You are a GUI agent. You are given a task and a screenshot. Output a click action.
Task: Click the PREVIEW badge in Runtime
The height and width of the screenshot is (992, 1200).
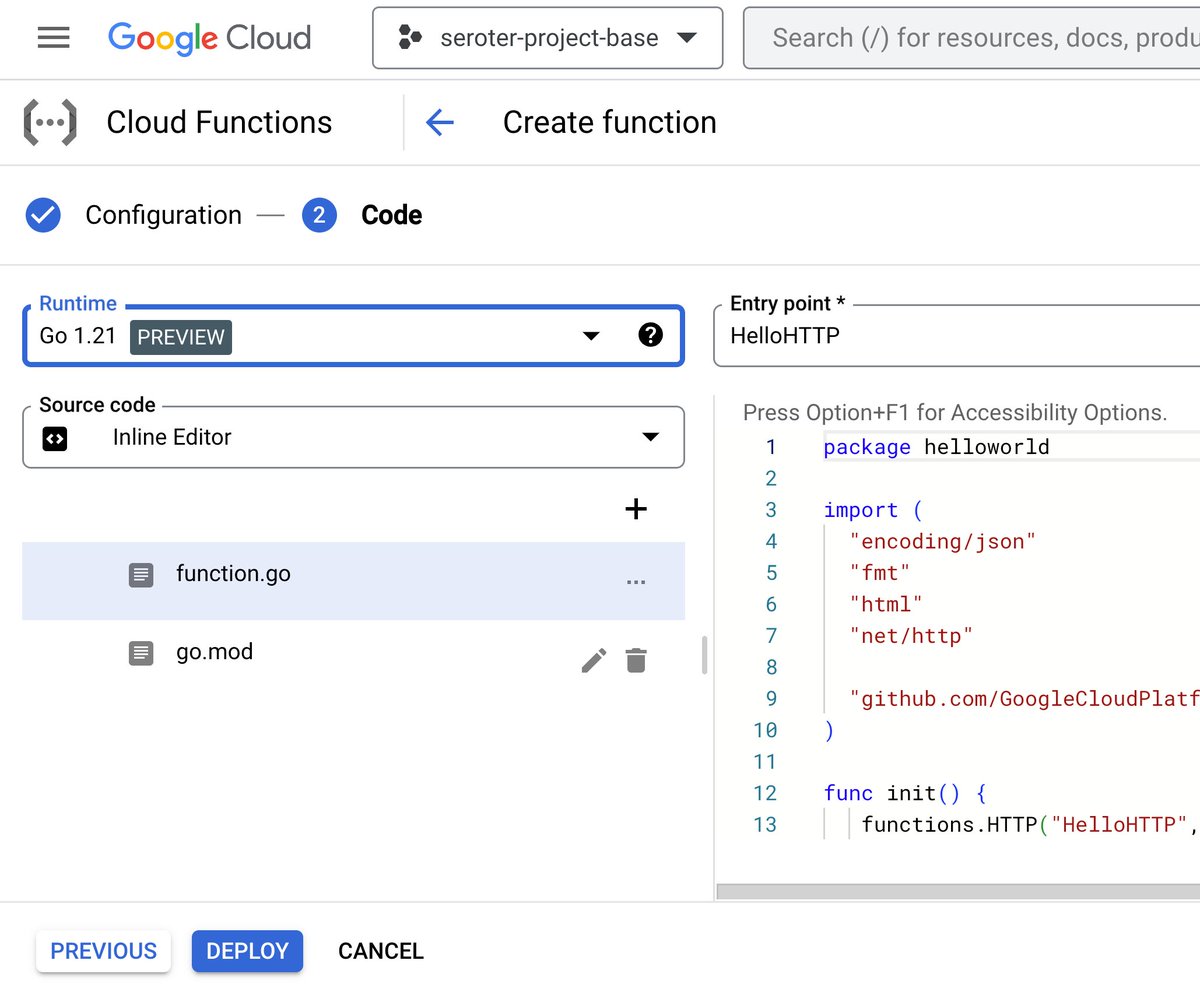181,337
